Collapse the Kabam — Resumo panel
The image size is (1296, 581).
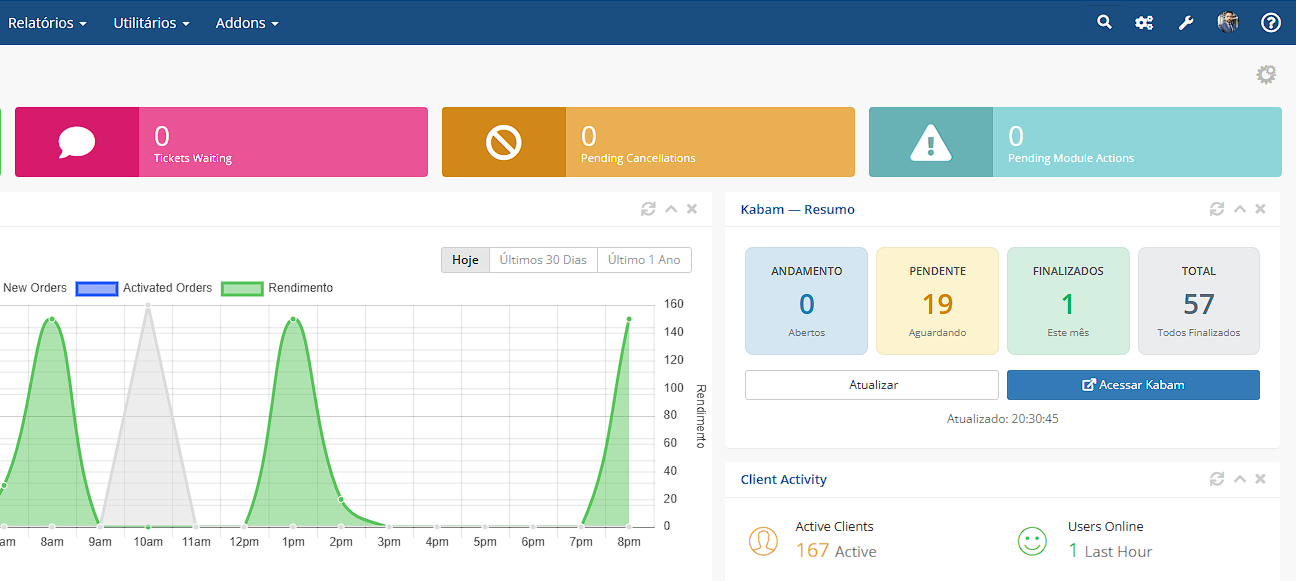pos(1240,209)
